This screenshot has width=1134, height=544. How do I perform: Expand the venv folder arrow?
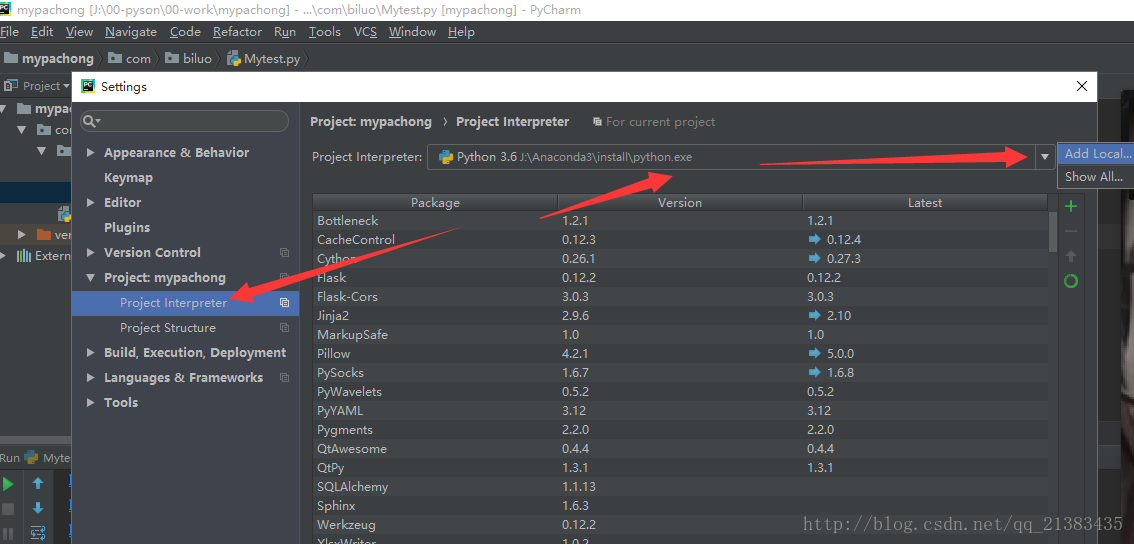coord(22,234)
